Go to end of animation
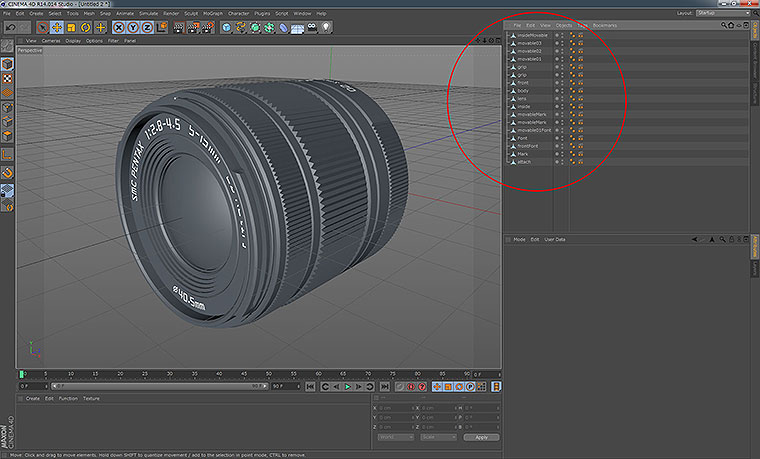Viewport: 760px width, 459px height. [384, 387]
